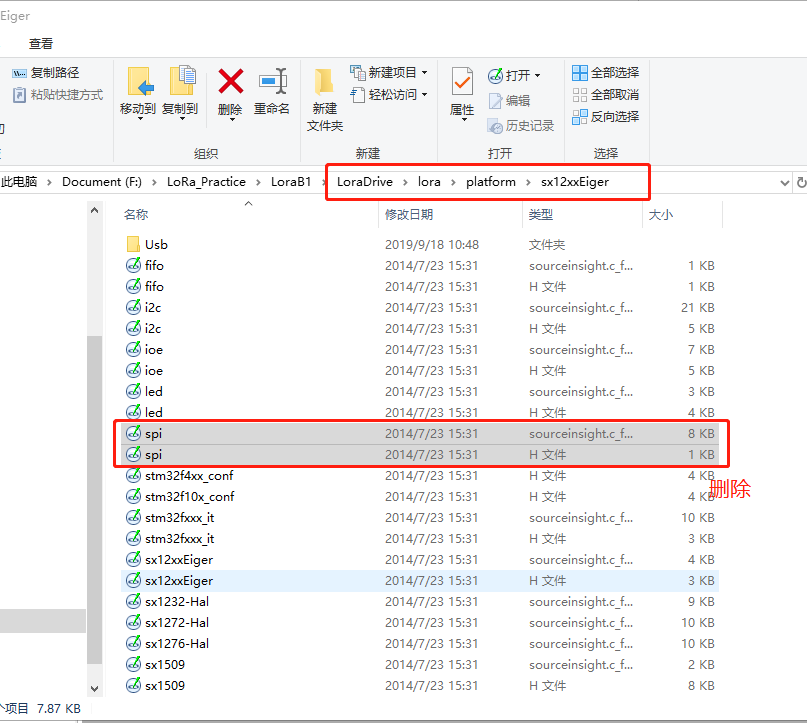Select sx1509 H file (8 KB)
Image resolution: width=807 pixels, height=723 pixels.
point(420,685)
